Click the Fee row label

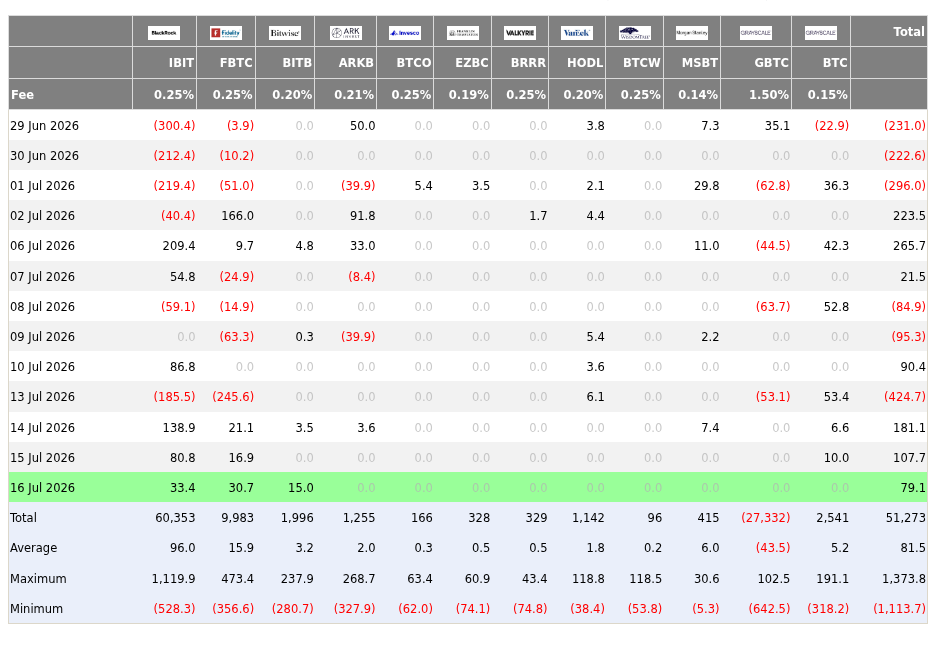[22, 94]
